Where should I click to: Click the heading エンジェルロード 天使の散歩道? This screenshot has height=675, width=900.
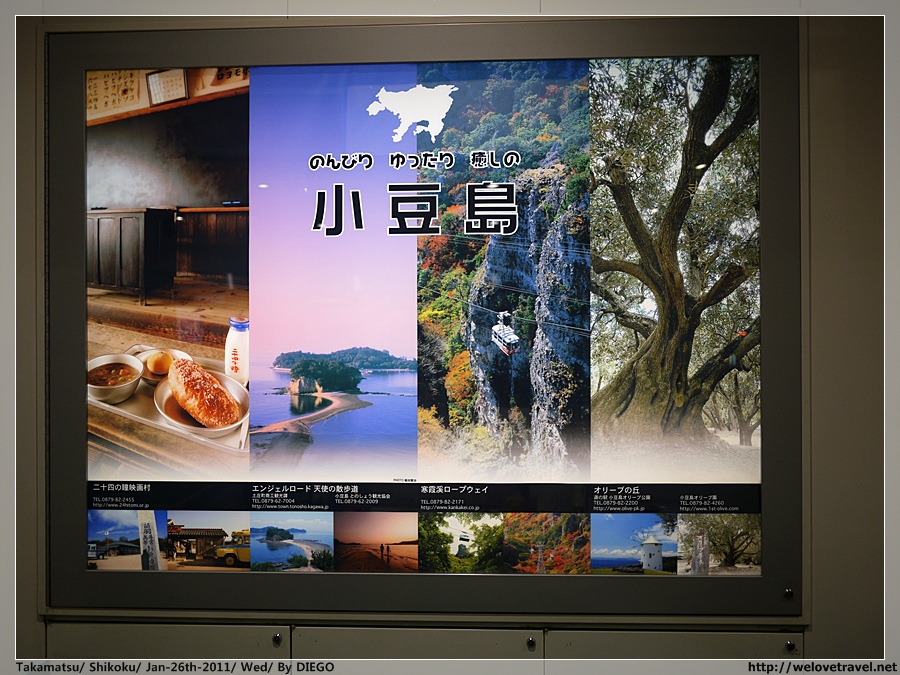[x=305, y=488]
